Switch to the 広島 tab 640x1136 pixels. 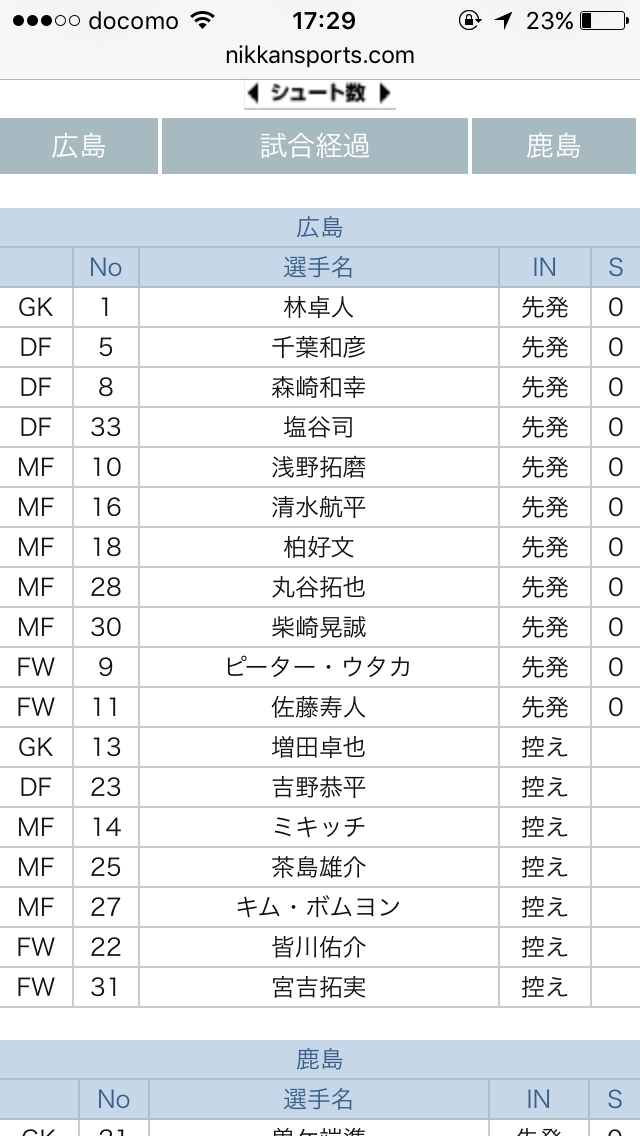coord(79,146)
